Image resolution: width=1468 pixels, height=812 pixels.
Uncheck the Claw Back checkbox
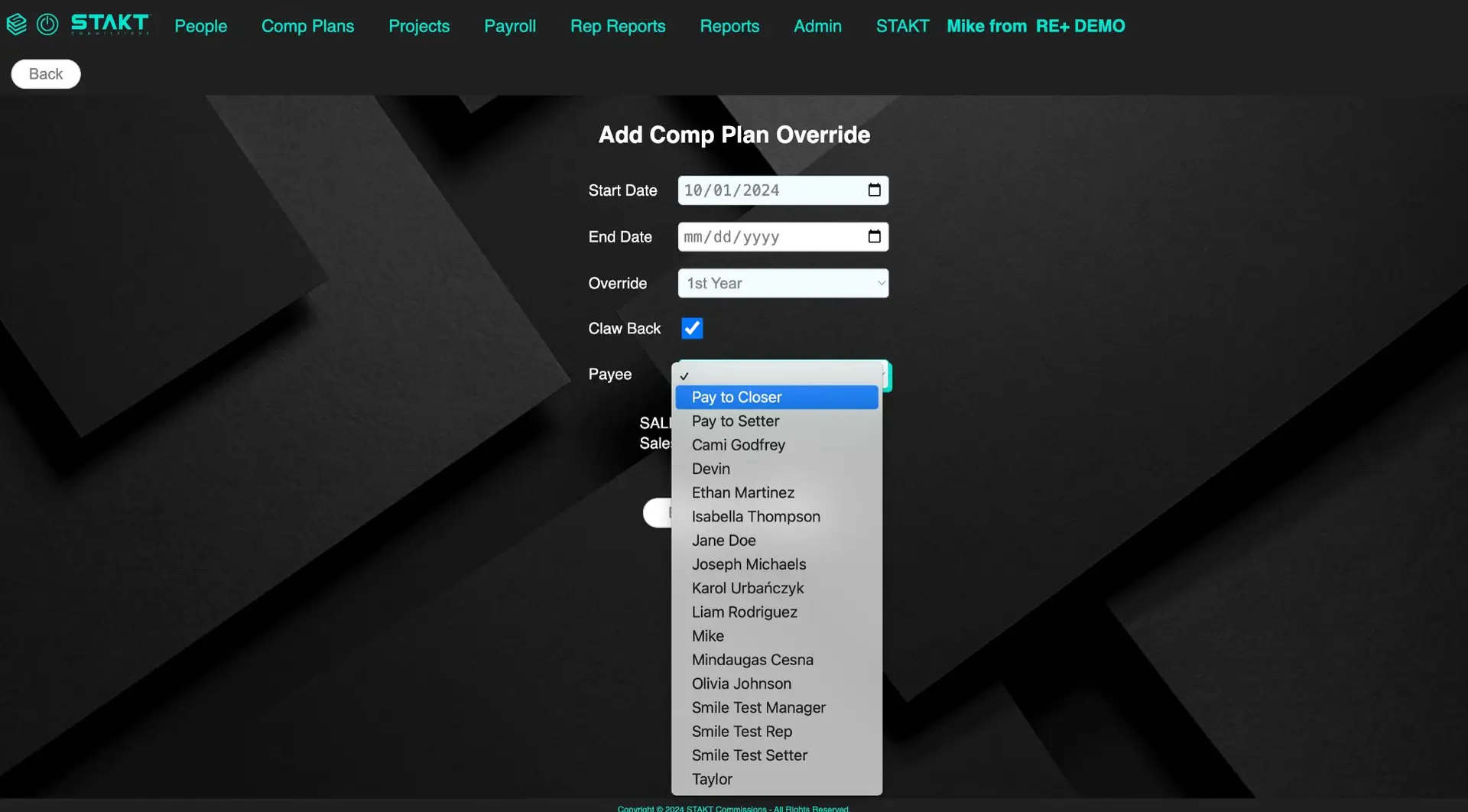pos(692,329)
